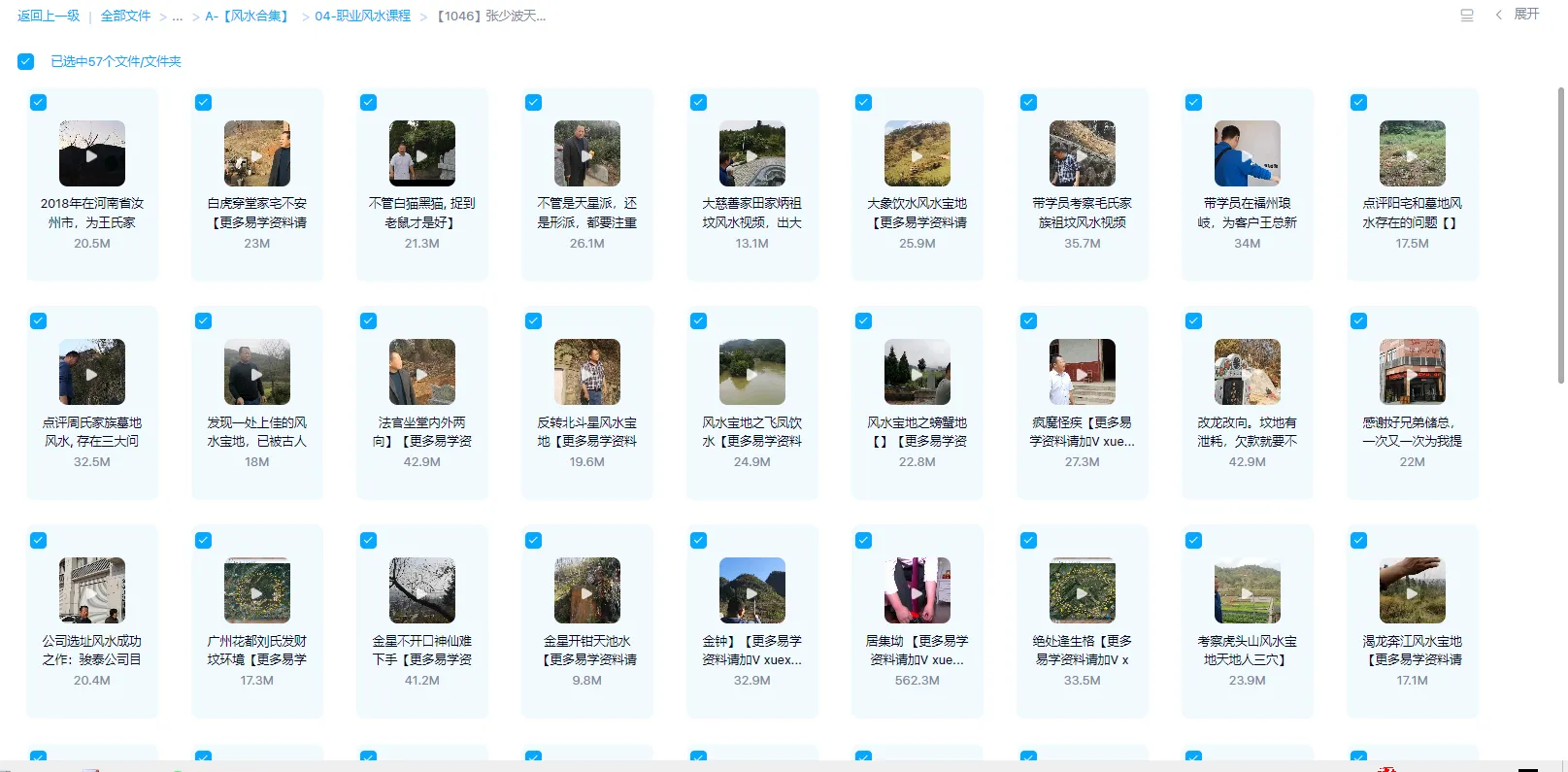
Task: Play 金钟 video thumbnail
Action: (x=752, y=590)
